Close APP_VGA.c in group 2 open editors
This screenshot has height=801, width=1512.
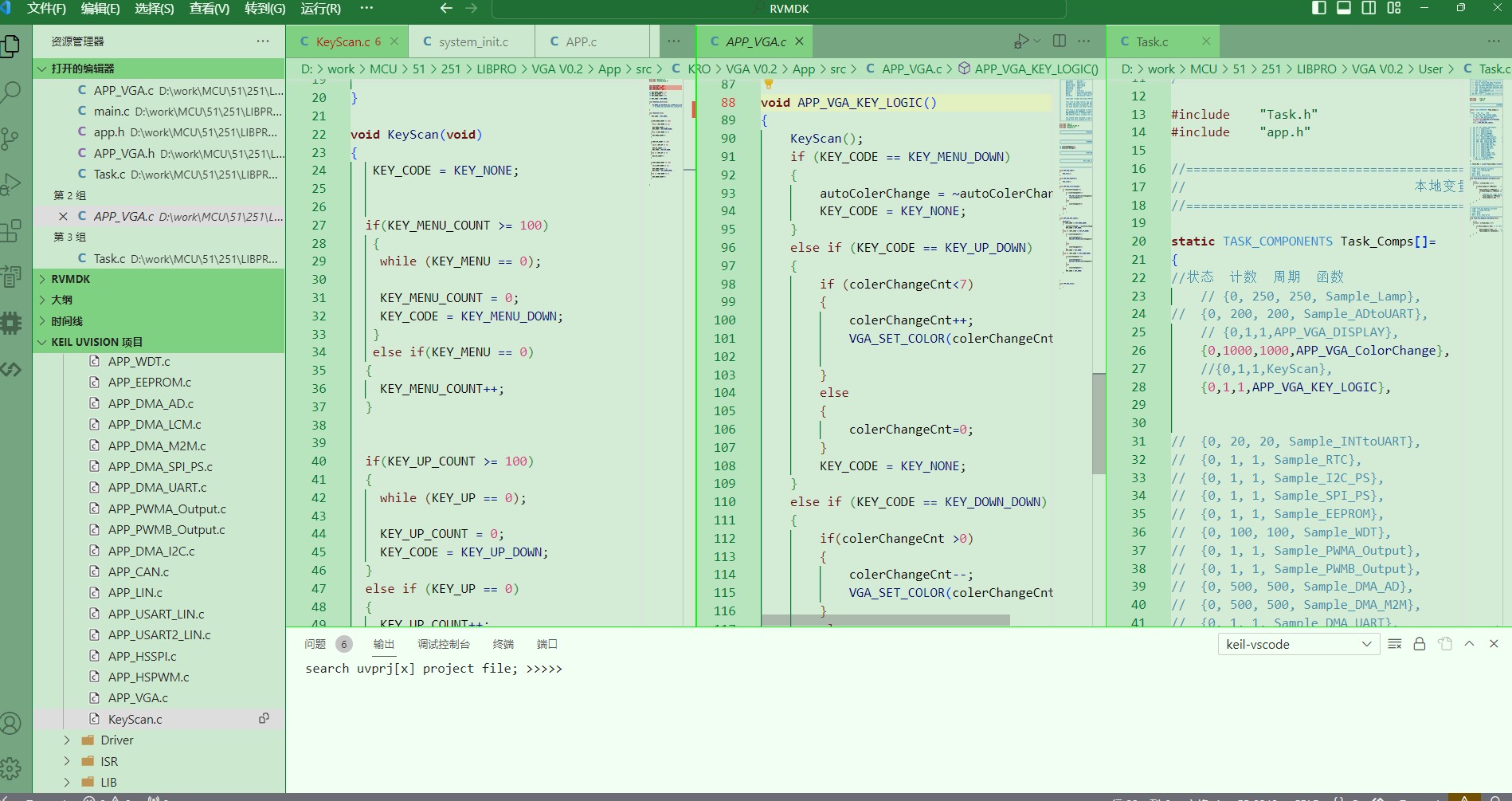[x=63, y=216]
